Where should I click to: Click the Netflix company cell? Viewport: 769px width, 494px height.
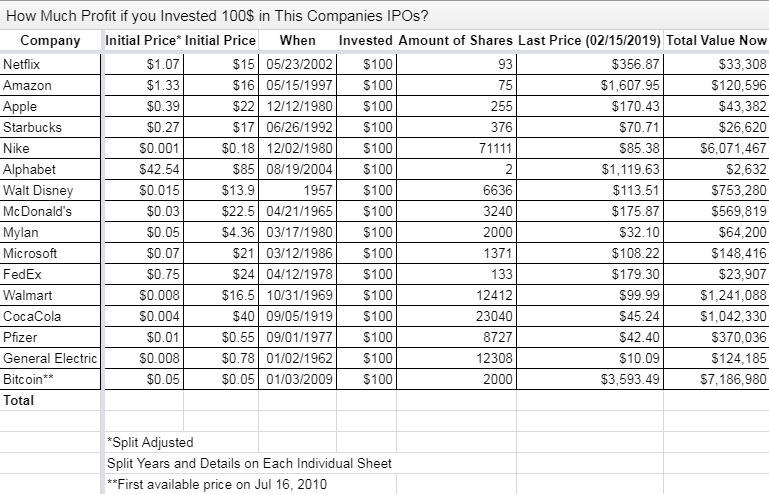[x=50, y=64]
